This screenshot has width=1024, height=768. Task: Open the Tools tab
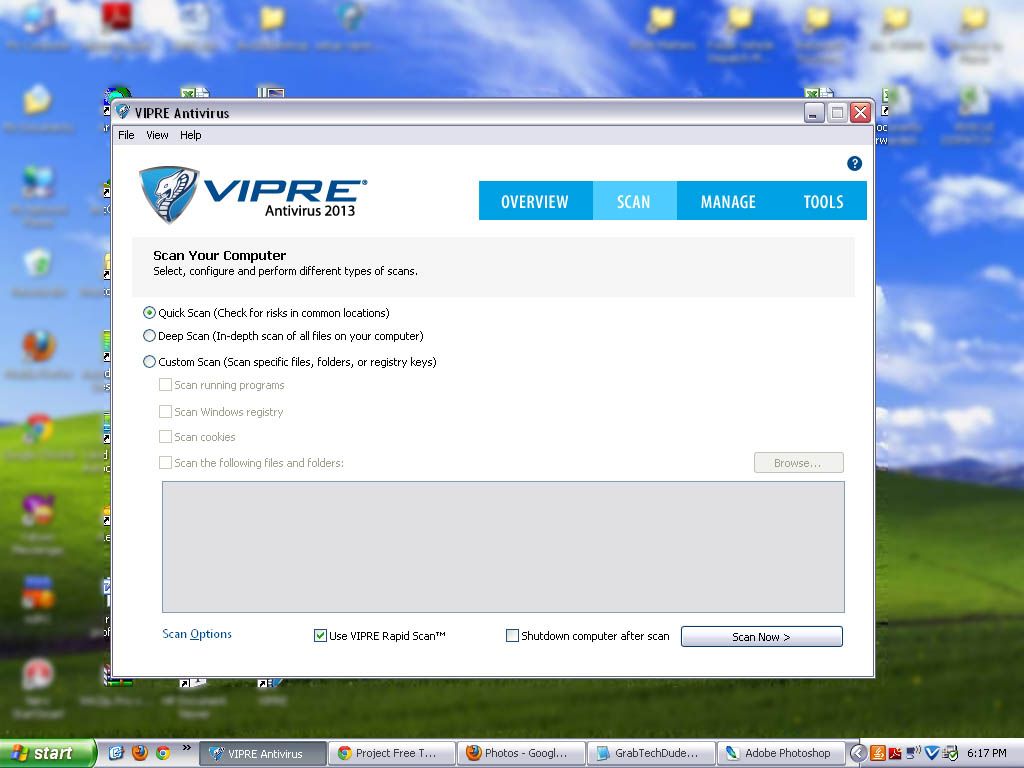[824, 201]
